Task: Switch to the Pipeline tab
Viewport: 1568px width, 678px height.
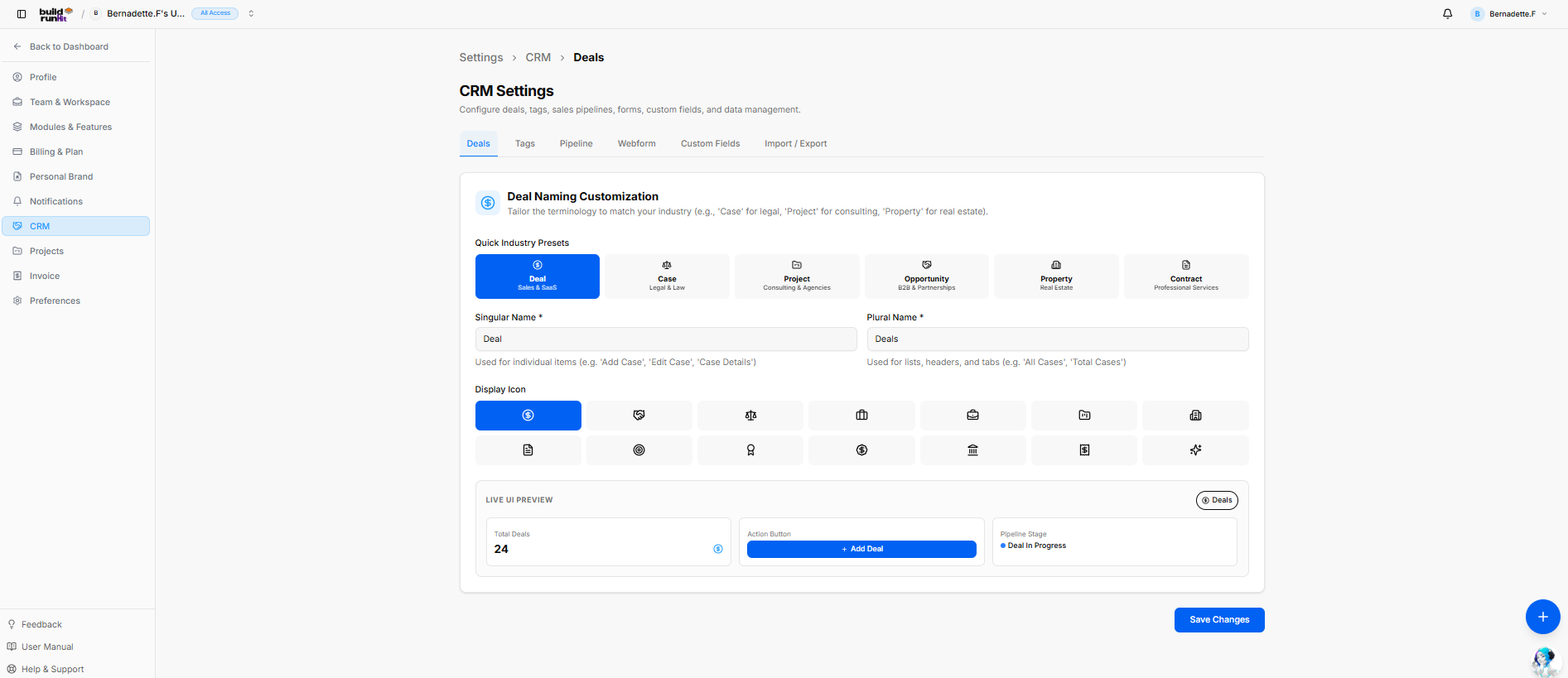Action: [x=576, y=144]
